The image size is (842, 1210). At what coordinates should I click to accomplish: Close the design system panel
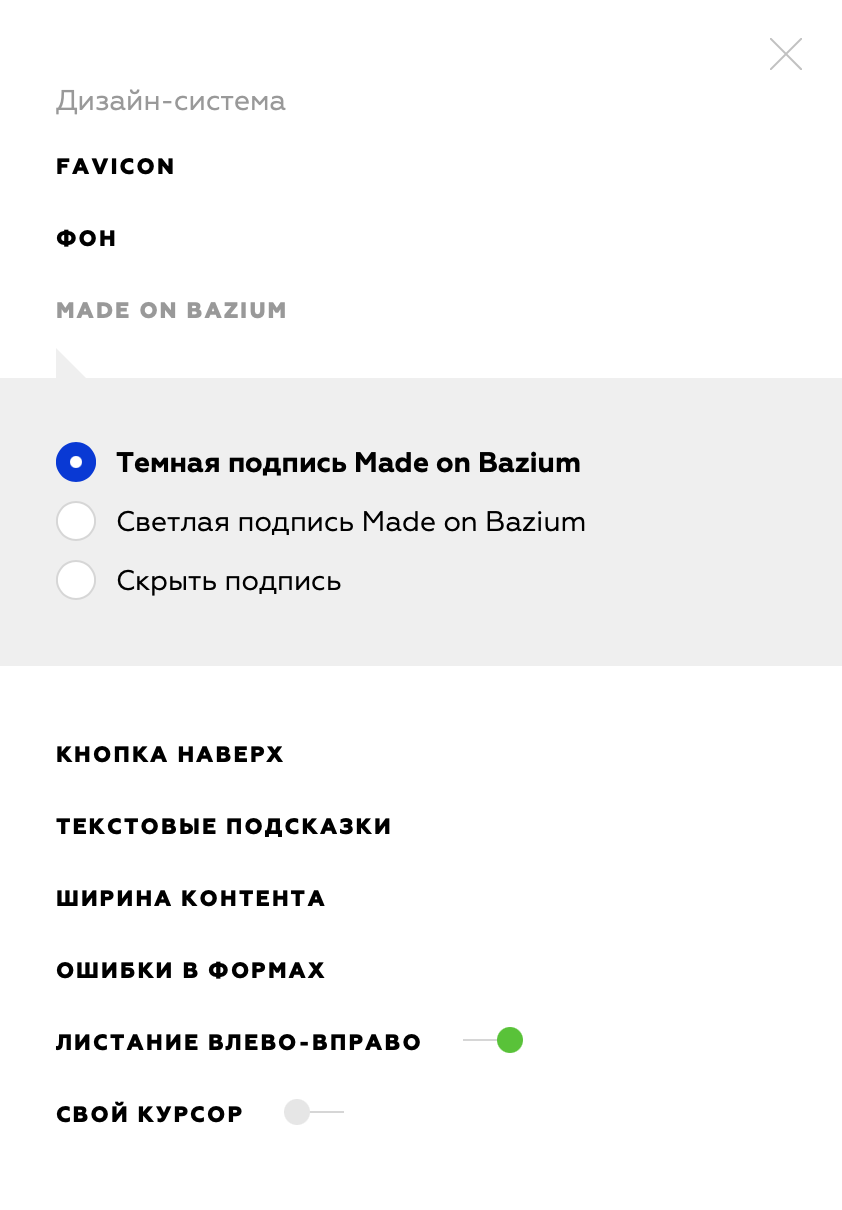[x=786, y=54]
